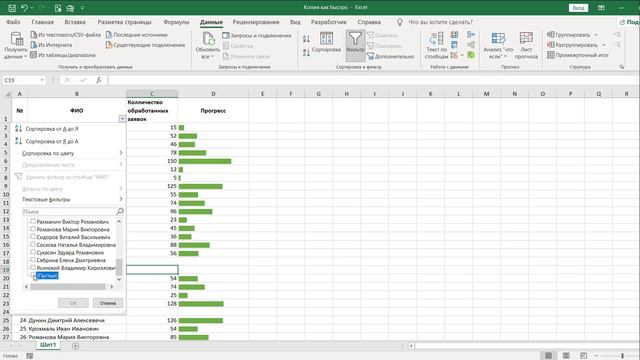Switch to the Рецензирование tab
The image size is (640, 360).
256,22
